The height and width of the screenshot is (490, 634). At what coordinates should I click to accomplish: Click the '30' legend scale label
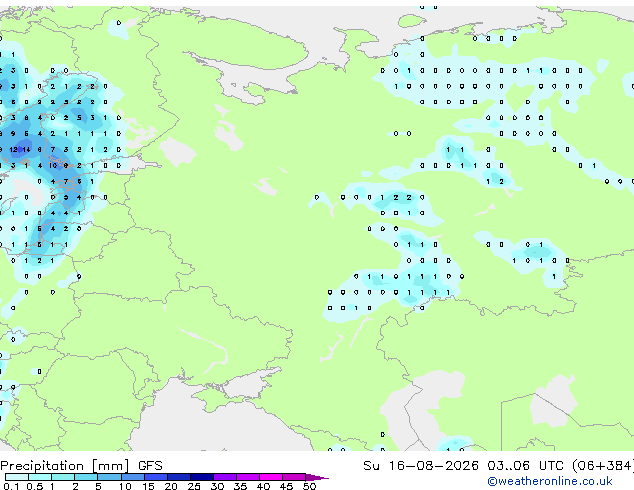click(217, 486)
